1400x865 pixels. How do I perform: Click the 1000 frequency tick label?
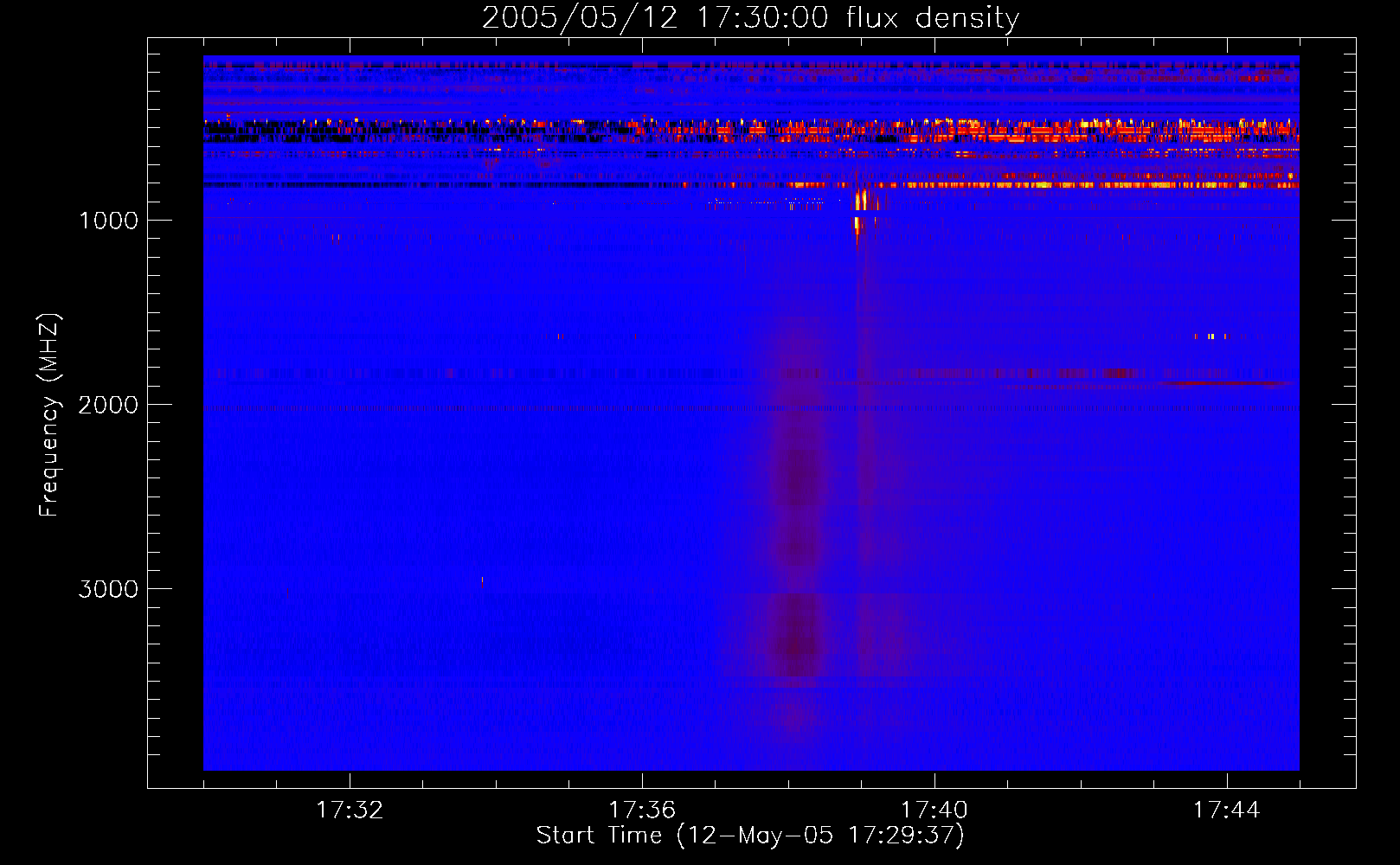click(108, 221)
